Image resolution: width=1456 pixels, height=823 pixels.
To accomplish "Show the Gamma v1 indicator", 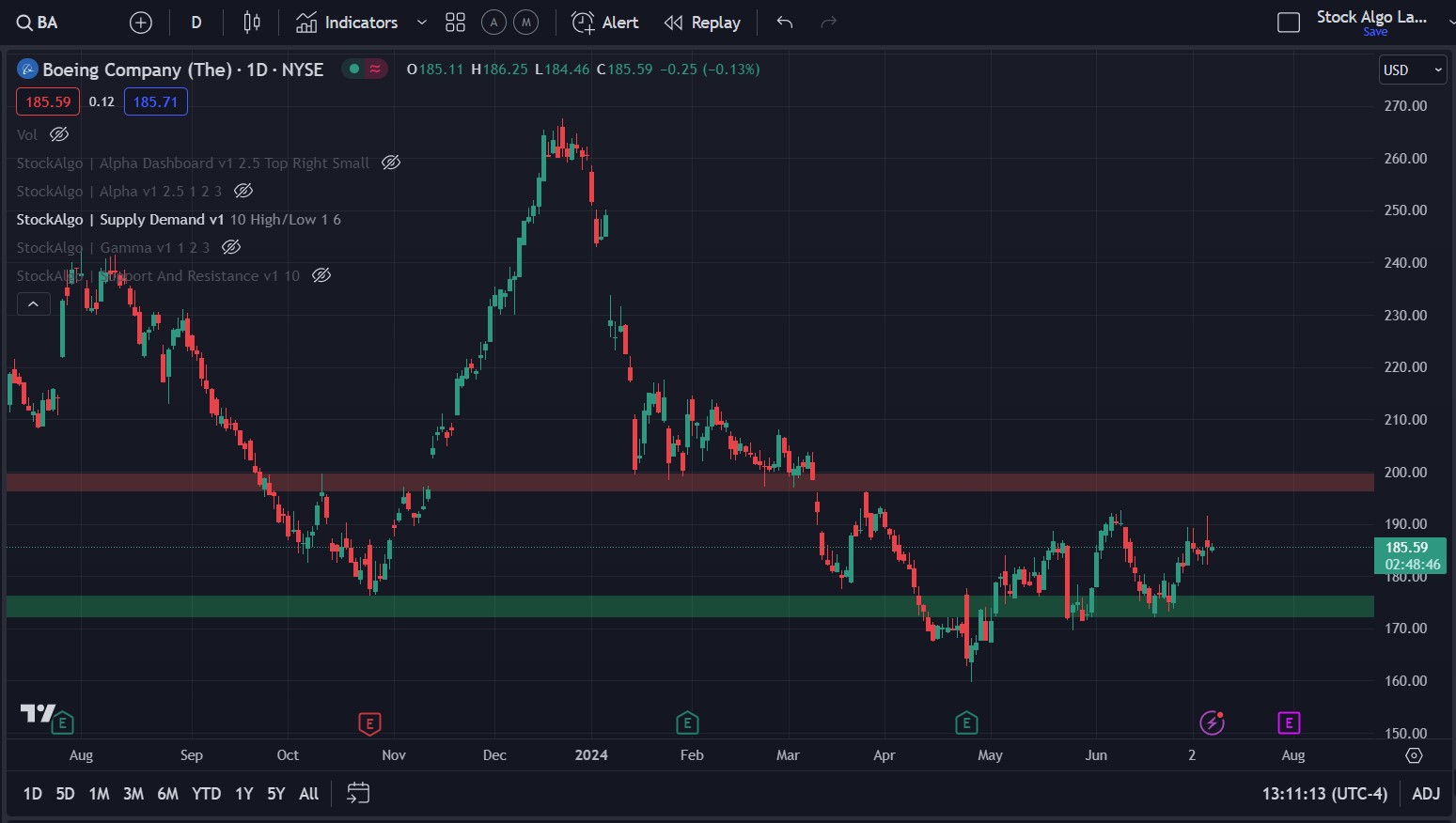I will point(231,247).
